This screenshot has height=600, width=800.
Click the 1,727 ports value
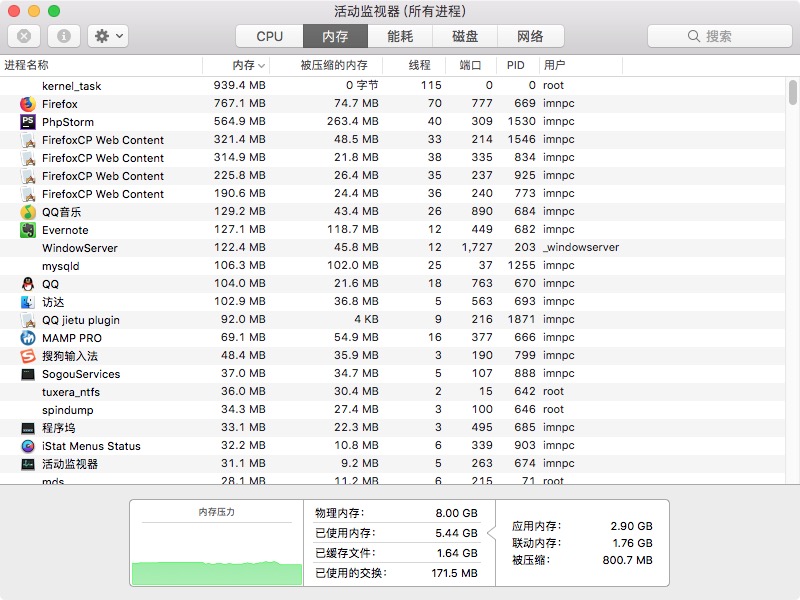[x=477, y=247]
